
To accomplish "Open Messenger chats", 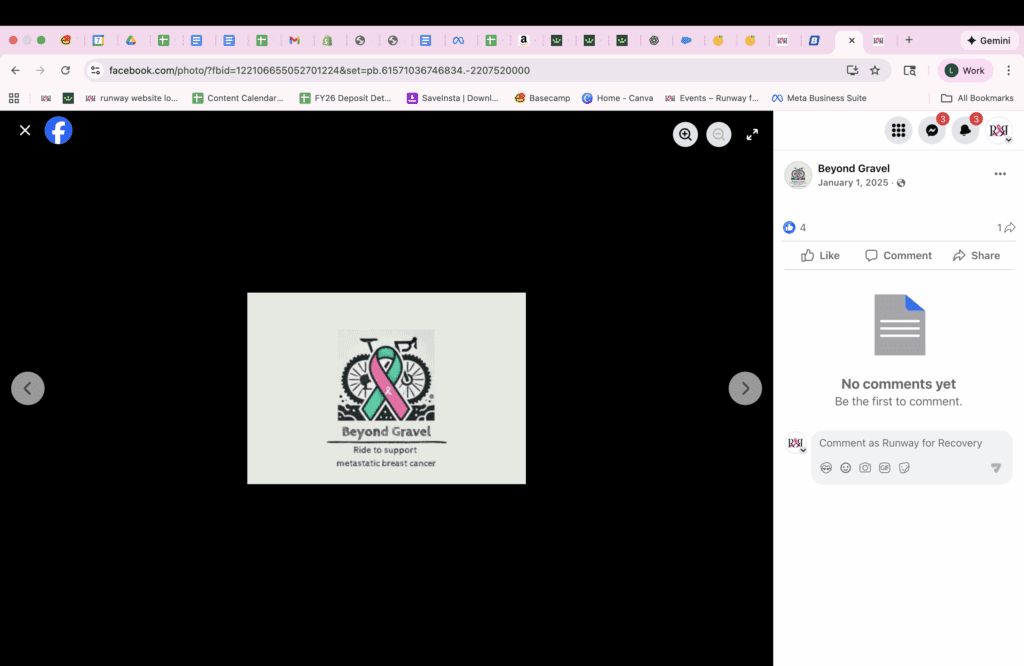I will (x=931, y=131).
